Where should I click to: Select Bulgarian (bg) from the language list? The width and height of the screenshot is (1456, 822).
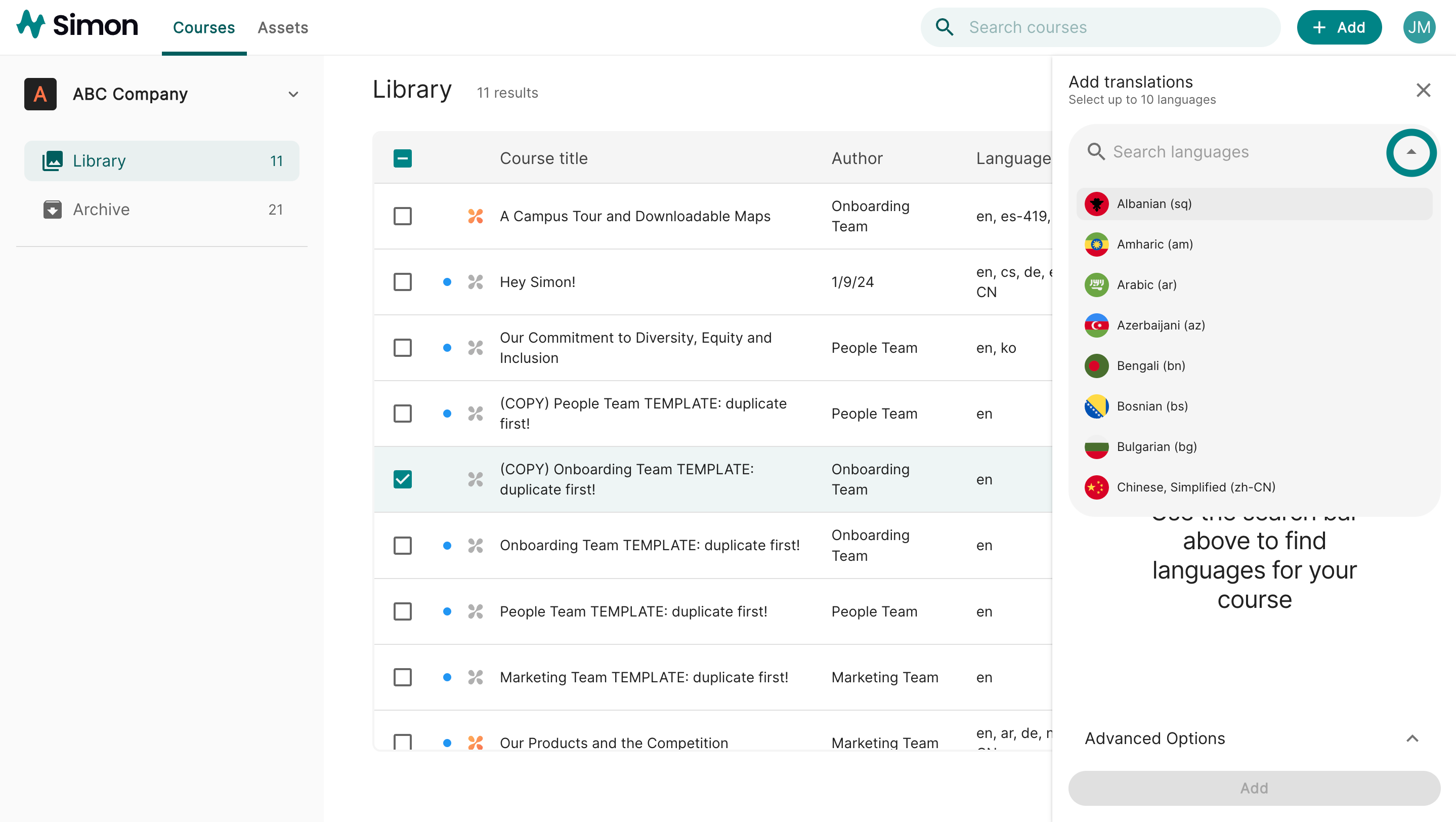pyautogui.click(x=1254, y=446)
